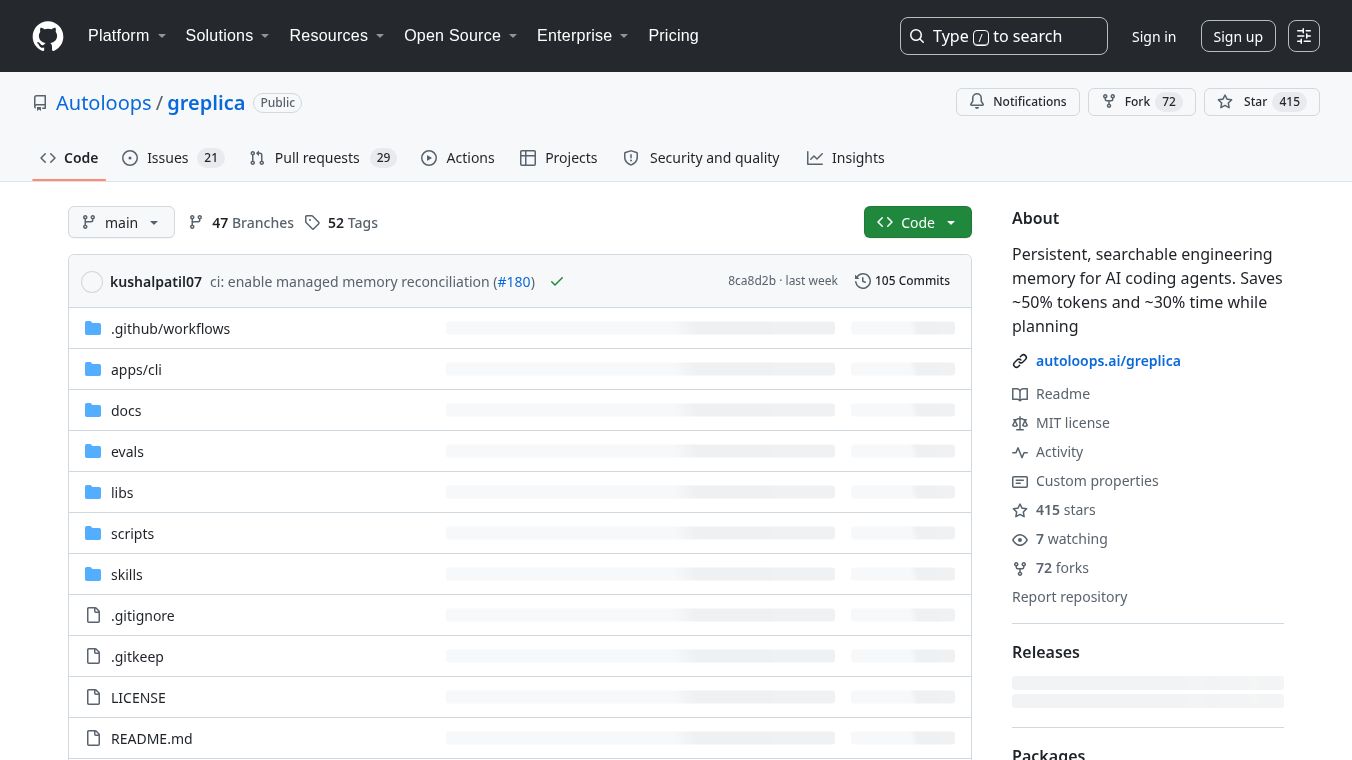Image resolution: width=1352 pixels, height=760 pixels.
Task: Open pull request #180 link
Action: [514, 282]
